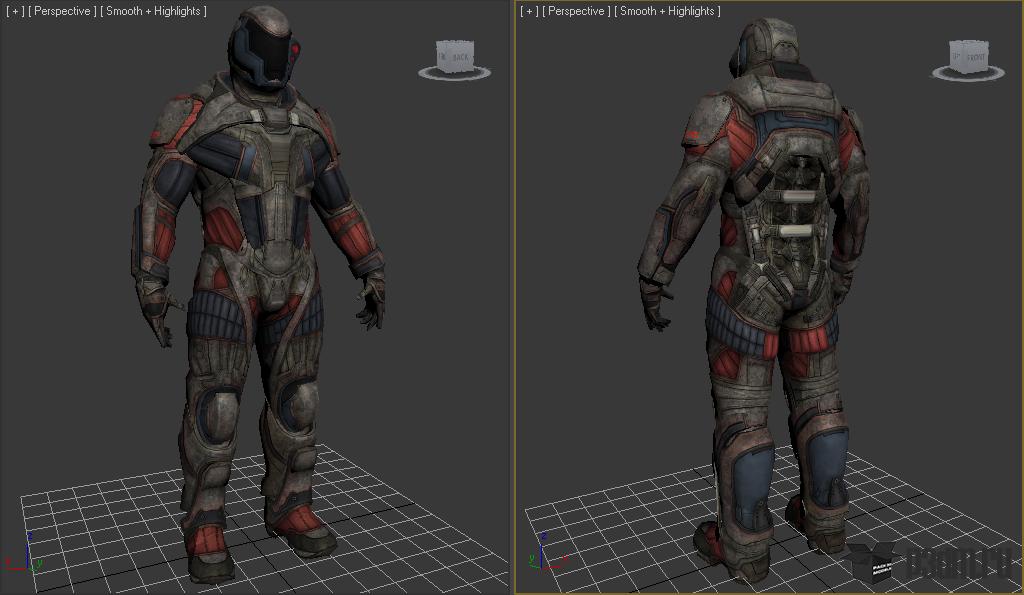Image resolution: width=1024 pixels, height=595 pixels.
Task: Open right viewport Smooth + Highlights shading menu
Action: click(x=669, y=11)
